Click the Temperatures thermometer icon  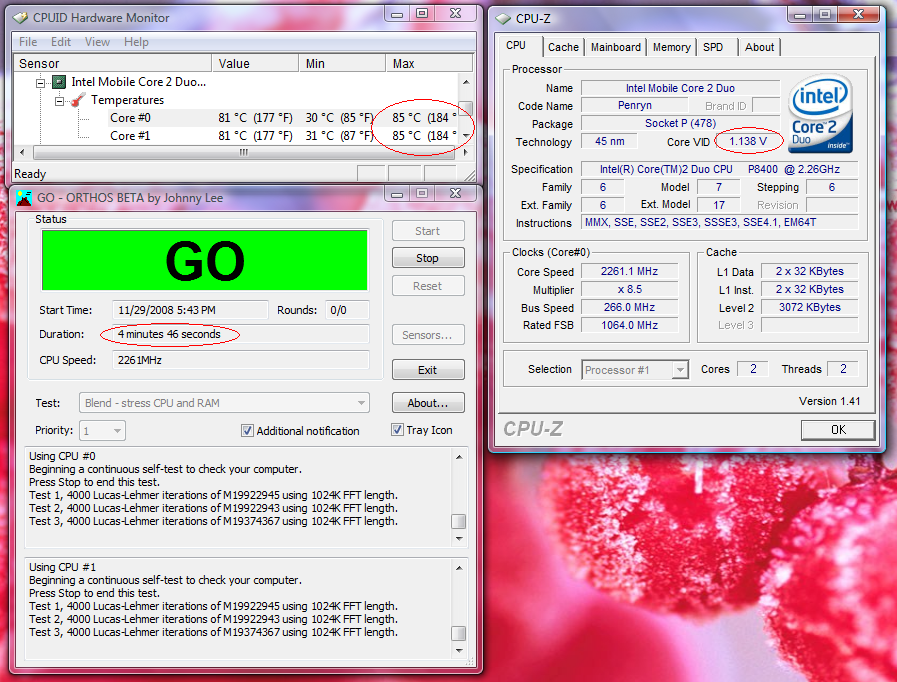(78, 100)
